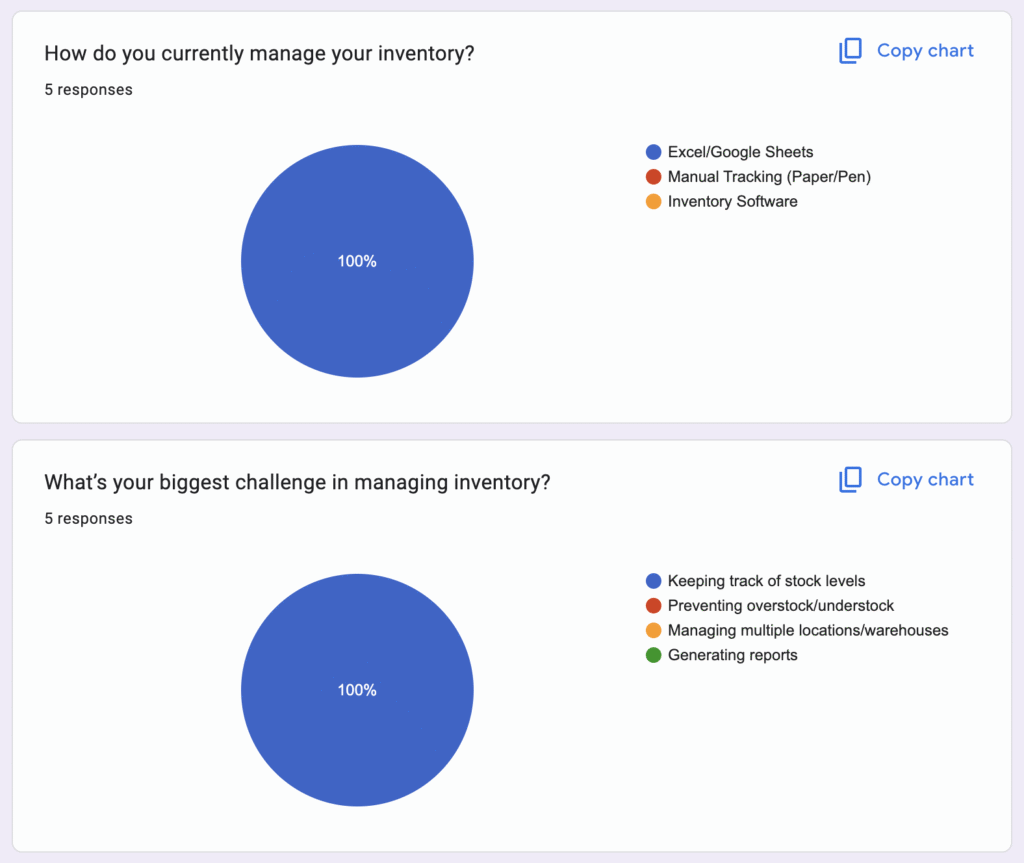Click Copy chart text for second question
This screenshot has height=863, width=1024.
click(x=925, y=480)
